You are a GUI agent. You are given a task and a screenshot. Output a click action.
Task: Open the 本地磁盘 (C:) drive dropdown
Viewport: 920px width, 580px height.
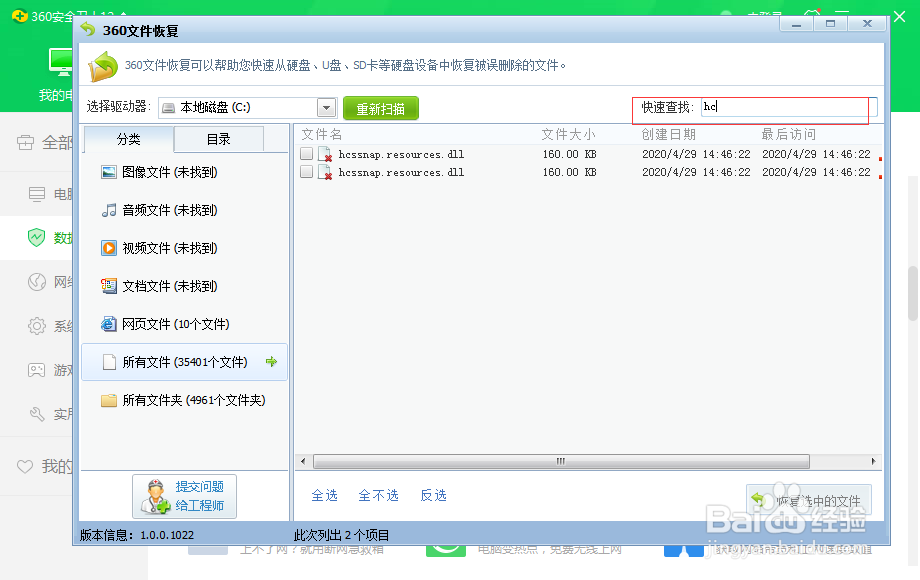pos(326,107)
